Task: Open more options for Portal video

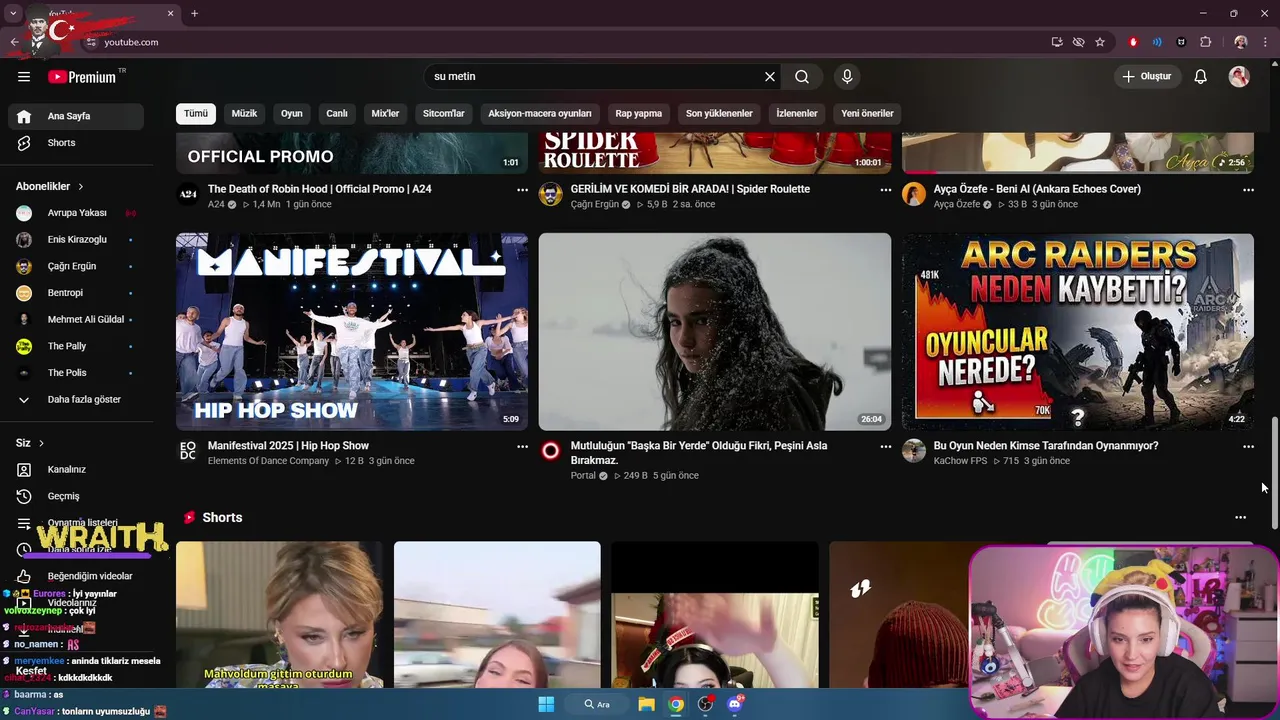Action: [x=885, y=446]
